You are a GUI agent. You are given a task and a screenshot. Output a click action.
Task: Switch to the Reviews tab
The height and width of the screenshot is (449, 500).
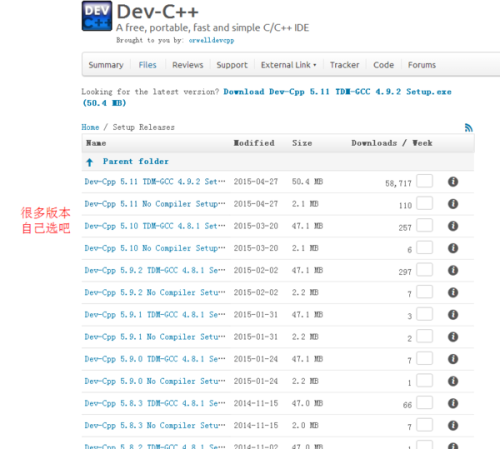coord(188,65)
